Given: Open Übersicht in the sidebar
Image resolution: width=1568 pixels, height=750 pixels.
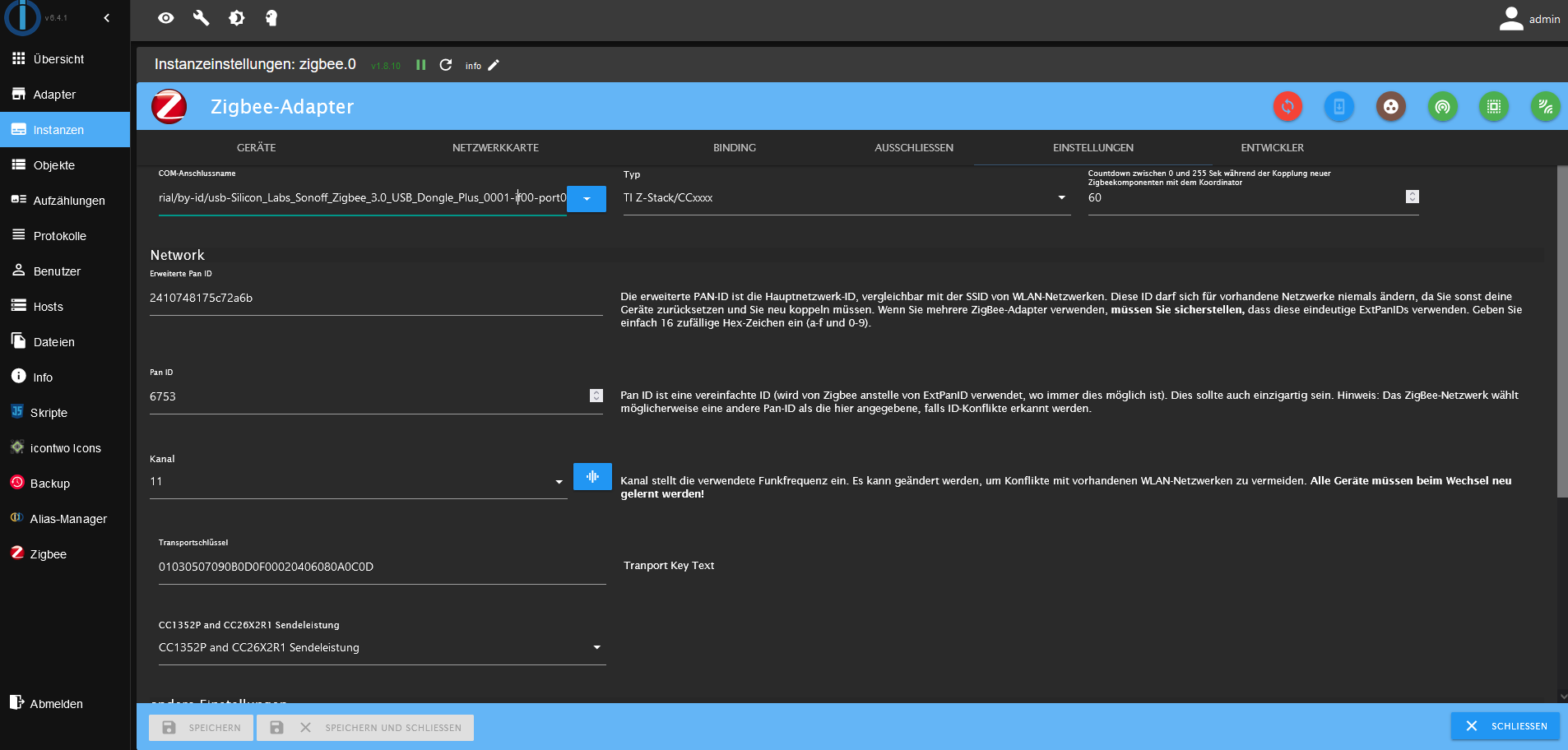Looking at the screenshot, I should click(65, 59).
